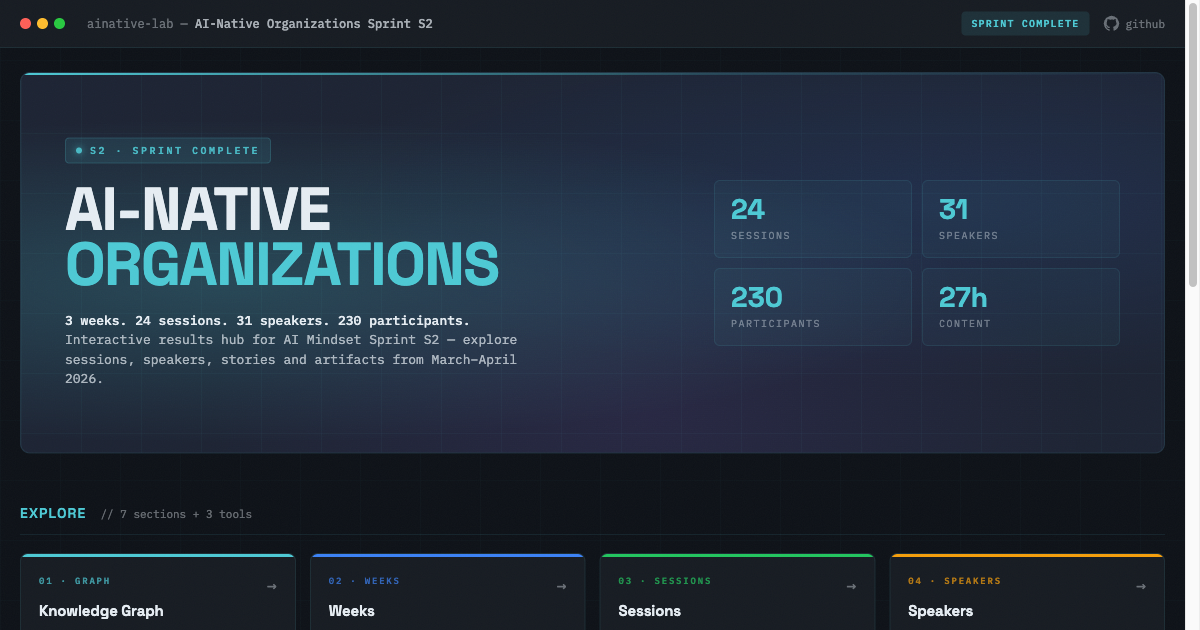Click the yellow window minimize dot
The height and width of the screenshot is (630, 1200).
(x=42, y=24)
